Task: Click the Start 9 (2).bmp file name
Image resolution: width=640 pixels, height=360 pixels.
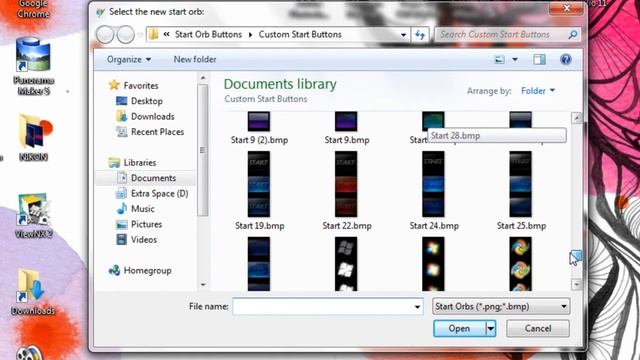Action: pyautogui.click(x=259, y=140)
